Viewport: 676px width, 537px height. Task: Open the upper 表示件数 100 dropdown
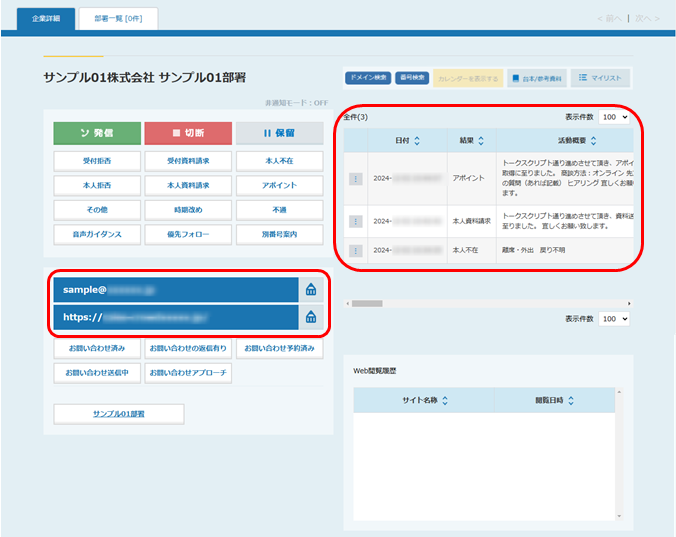coord(613,117)
